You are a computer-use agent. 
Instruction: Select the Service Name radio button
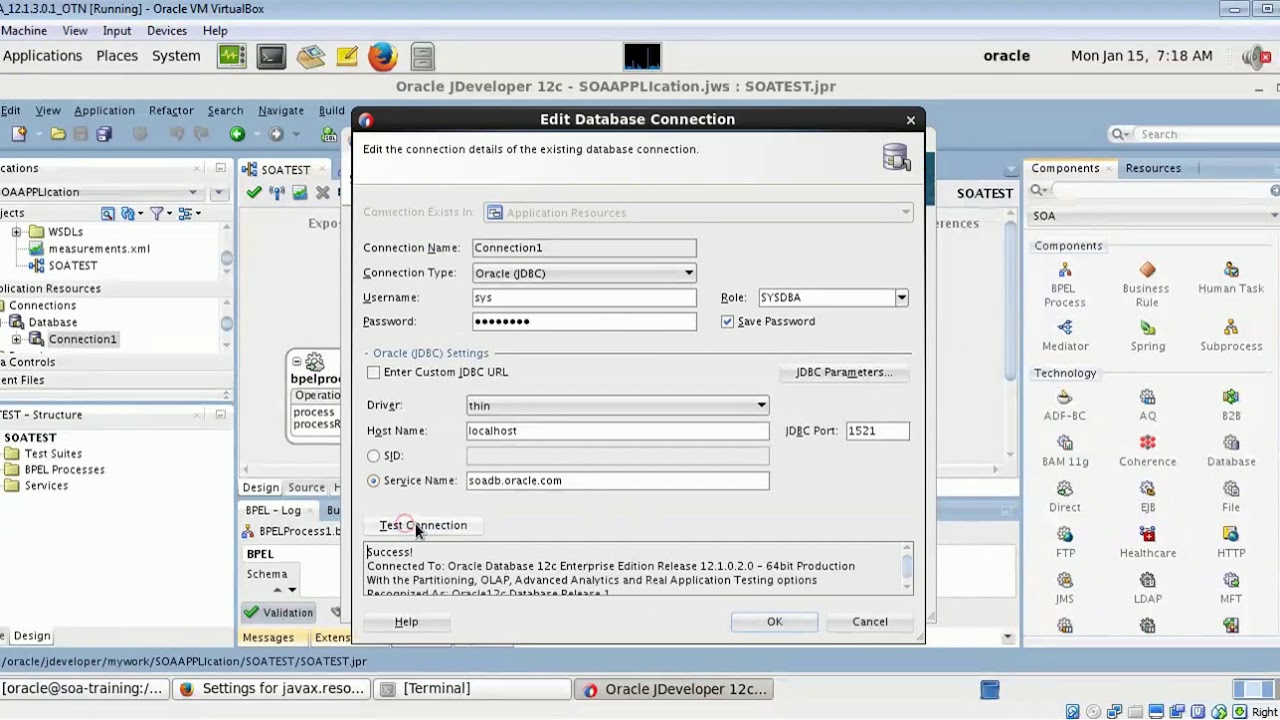click(373, 481)
